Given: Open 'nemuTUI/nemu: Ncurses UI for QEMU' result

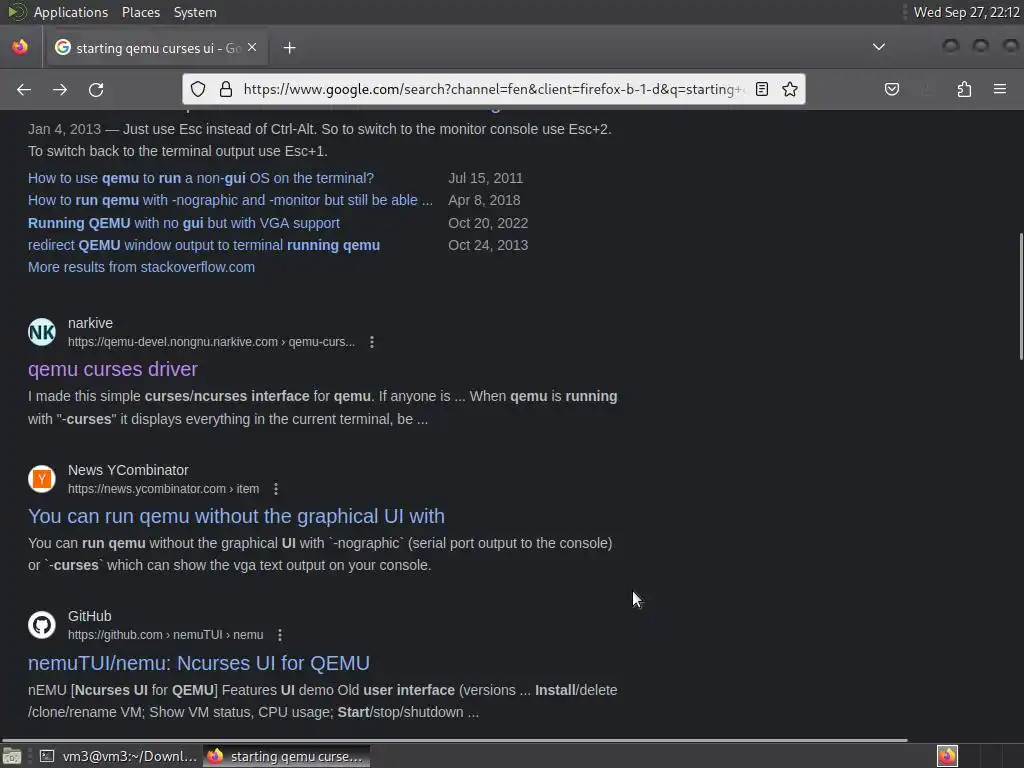Looking at the screenshot, I should click(199, 663).
